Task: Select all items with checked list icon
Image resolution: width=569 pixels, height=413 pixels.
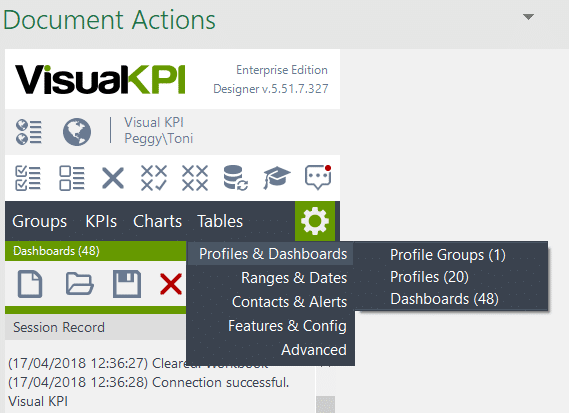Action: click(x=28, y=178)
